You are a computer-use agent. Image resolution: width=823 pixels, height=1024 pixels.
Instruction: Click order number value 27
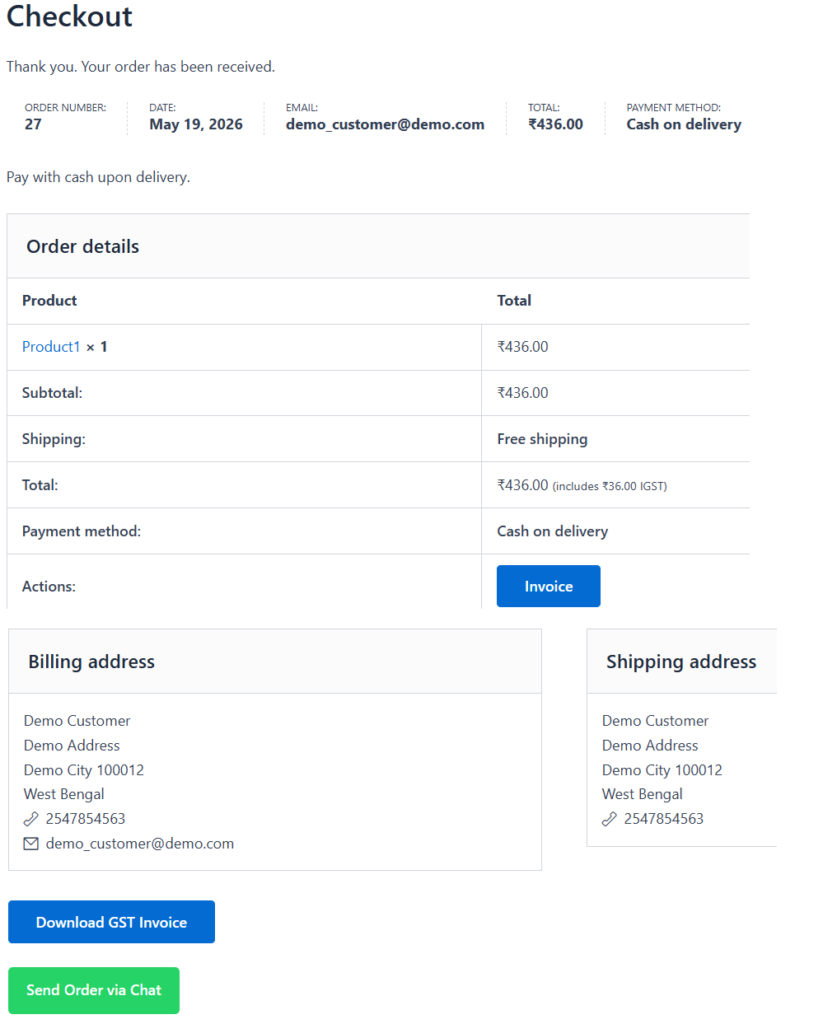(33, 124)
